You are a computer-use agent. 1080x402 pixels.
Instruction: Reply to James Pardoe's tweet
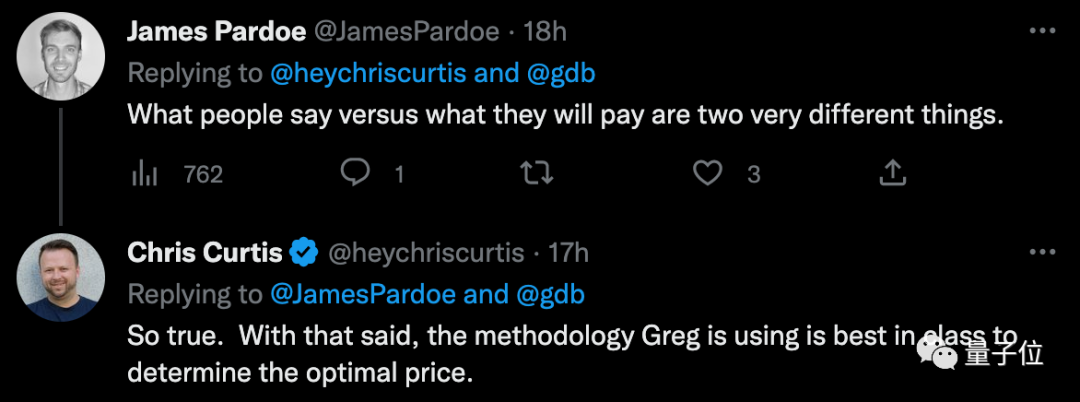coord(356,174)
